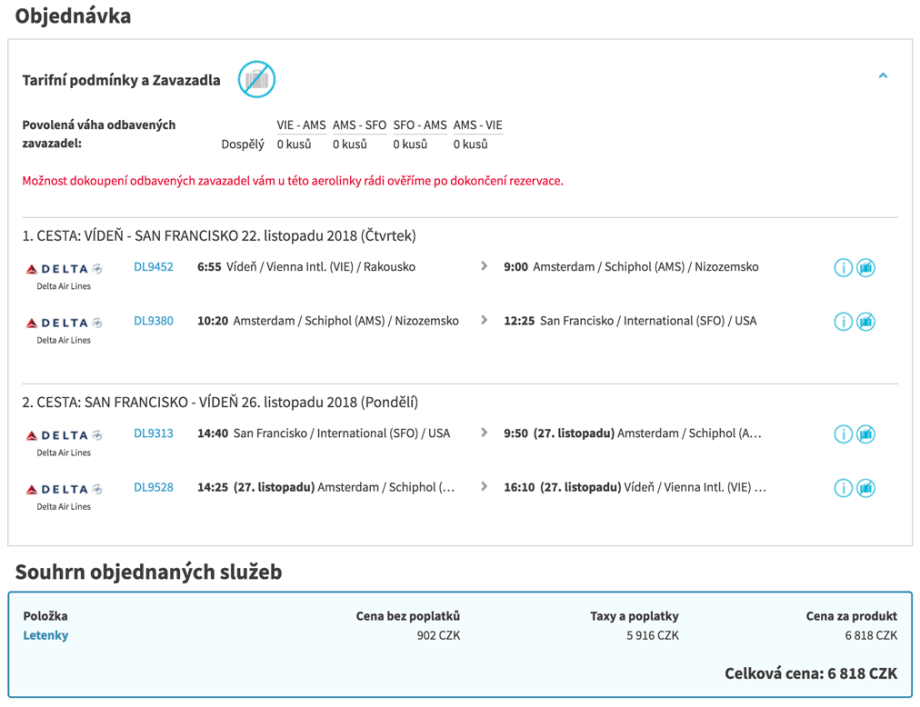Screen dimensions: 920x707
Task: Click baggage icon for flight DL9528
Action: 866,488
